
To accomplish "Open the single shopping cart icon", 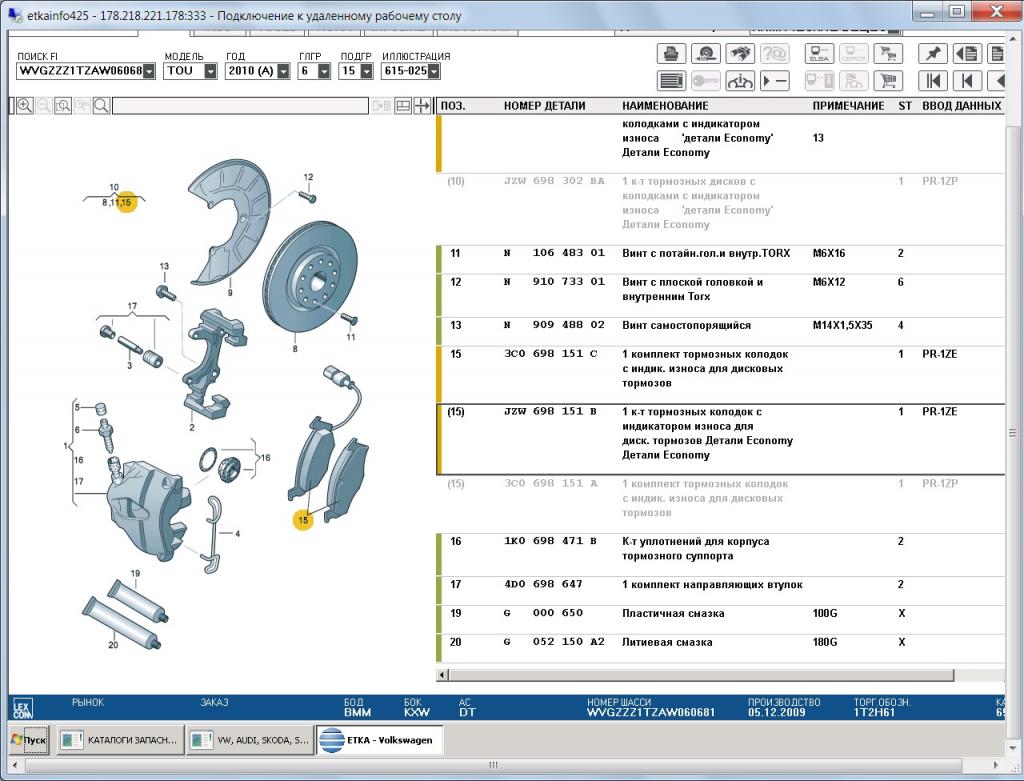I will pyautogui.click(x=888, y=81).
